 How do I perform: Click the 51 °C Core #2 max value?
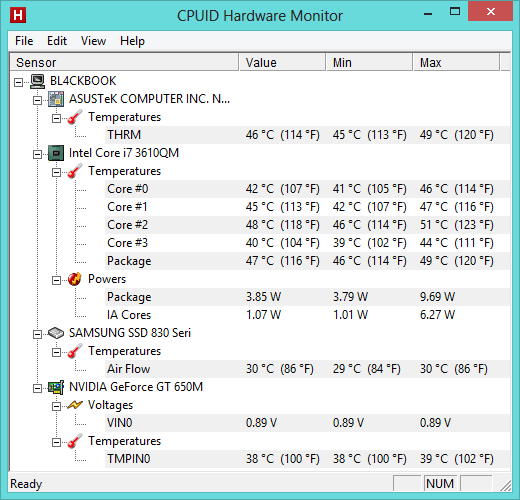[456, 225]
